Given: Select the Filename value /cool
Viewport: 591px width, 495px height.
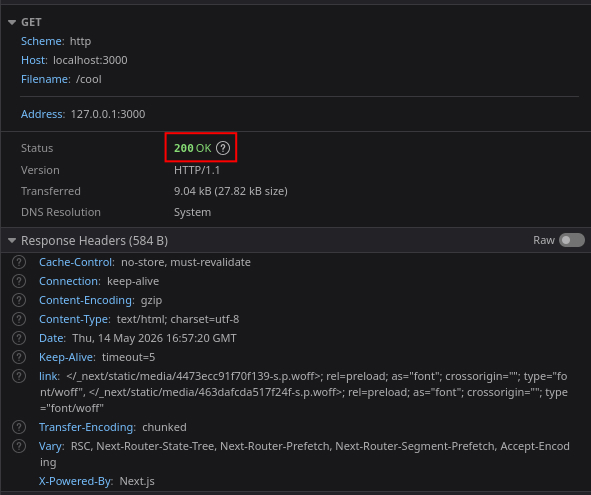Looking at the screenshot, I should [x=89, y=79].
